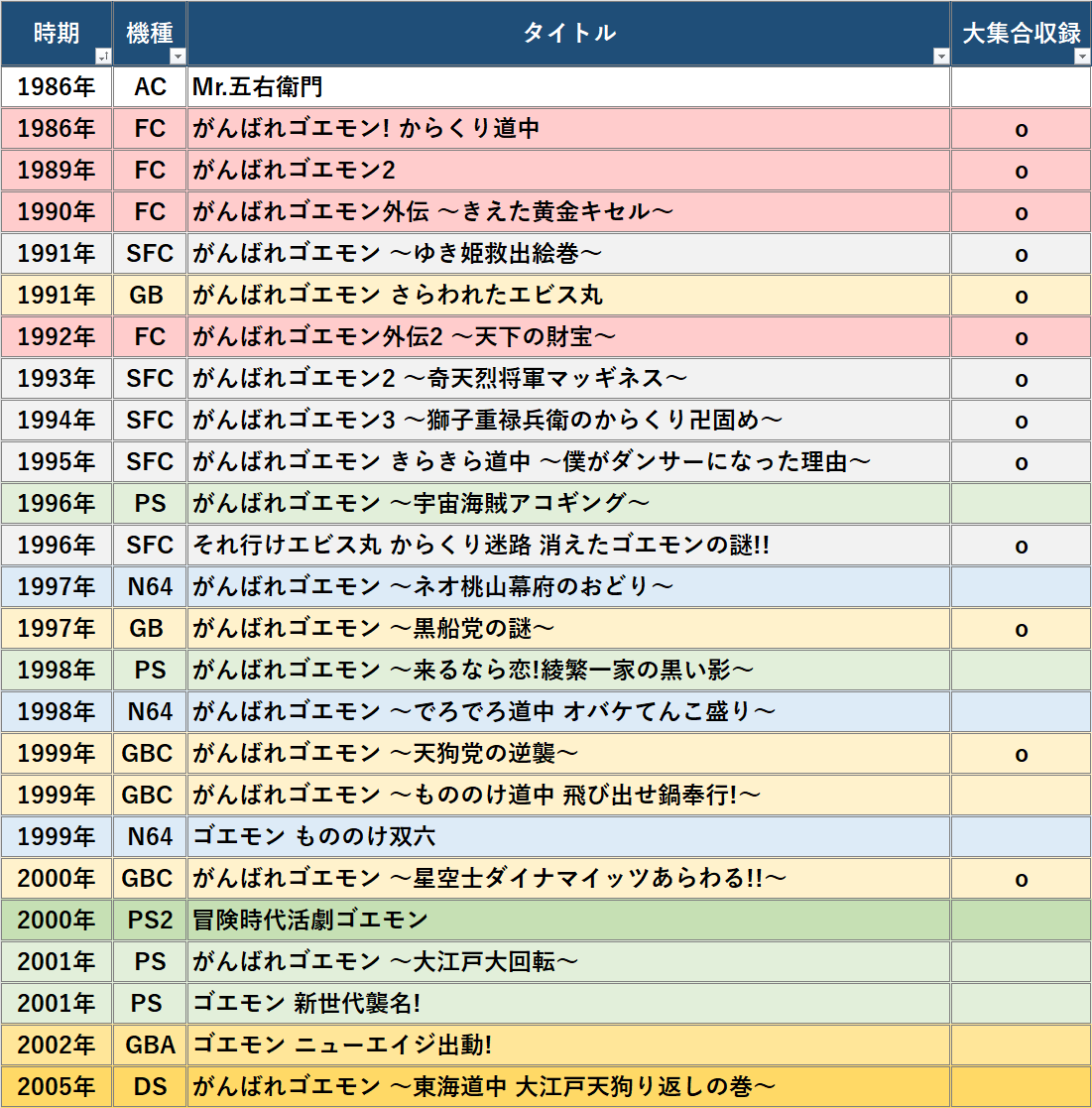1092x1108 pixels.
Task: Select the o mark in 星空士ダイナマイッツ row
Action: pyautogui.click(x=1022, y=879)
